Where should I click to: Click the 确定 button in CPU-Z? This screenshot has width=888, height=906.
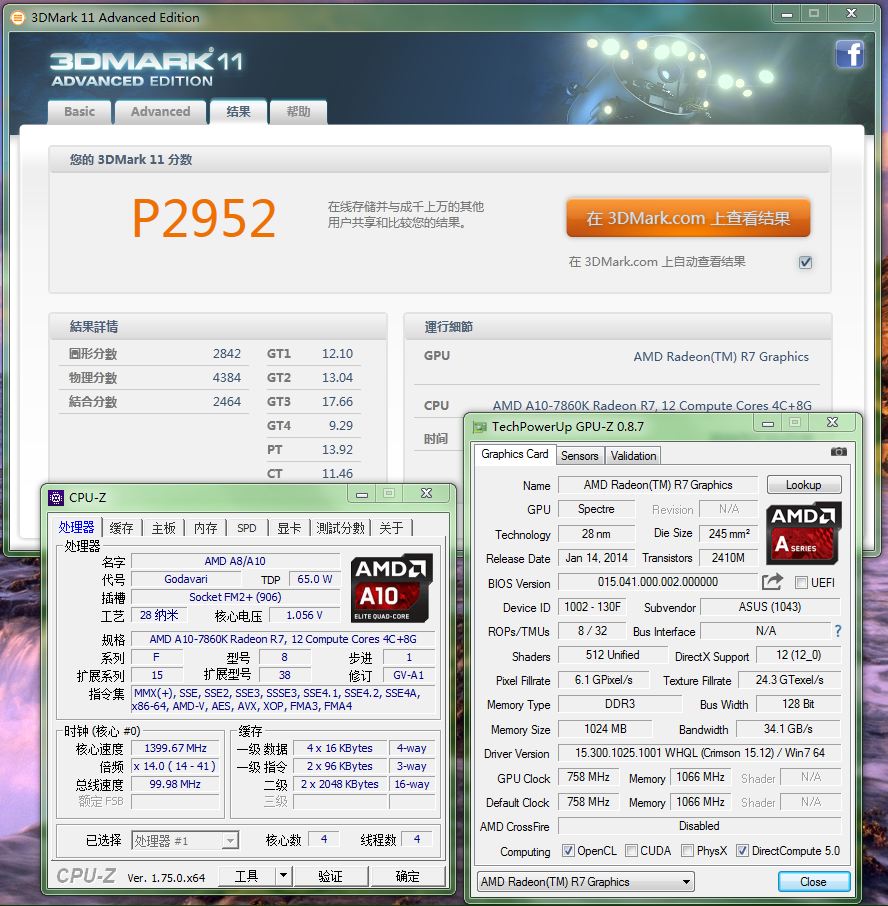tap(407, 876)
